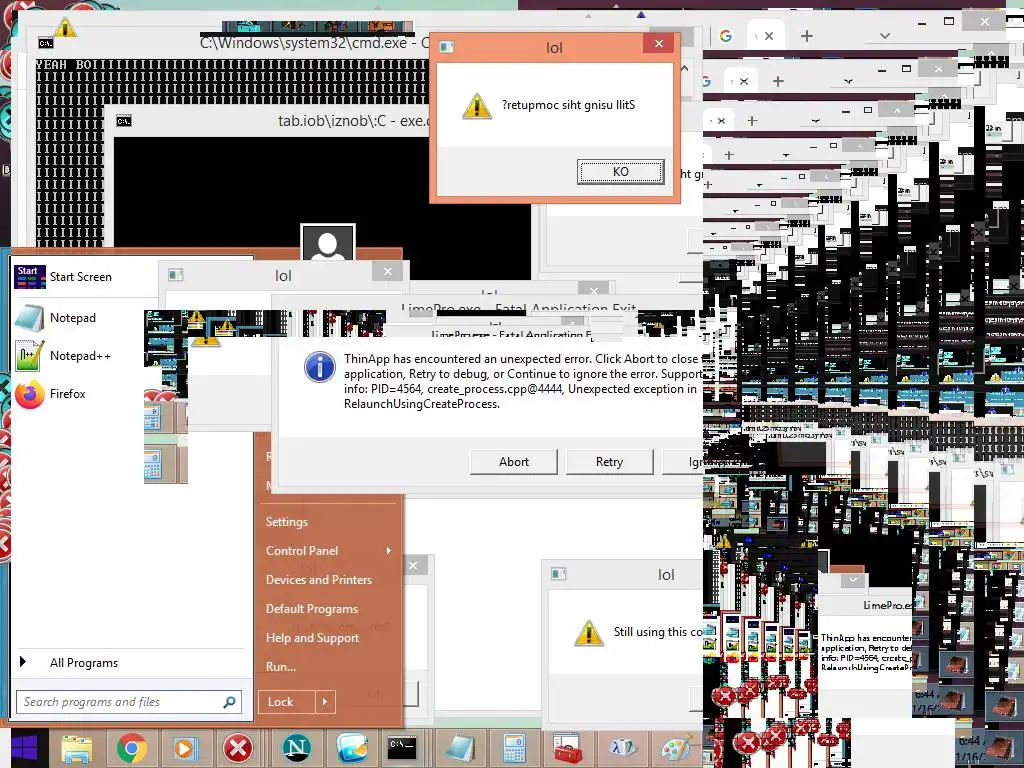Image resolution: width=1024 pixels, height=768 pixels.
Task: Open Control Panel from the Start menu
Action: pyautogui.click(x=302, y=551)
